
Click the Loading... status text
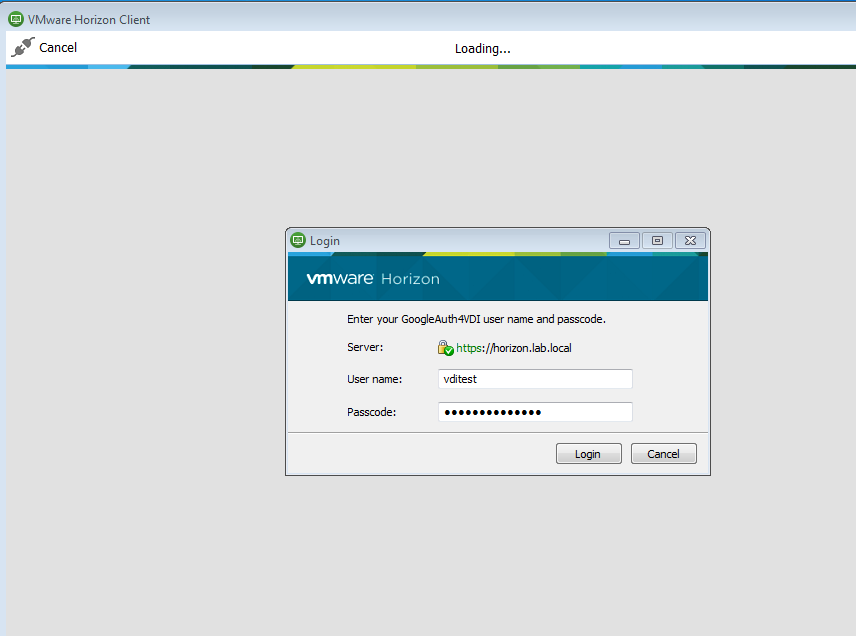[483, 49]
